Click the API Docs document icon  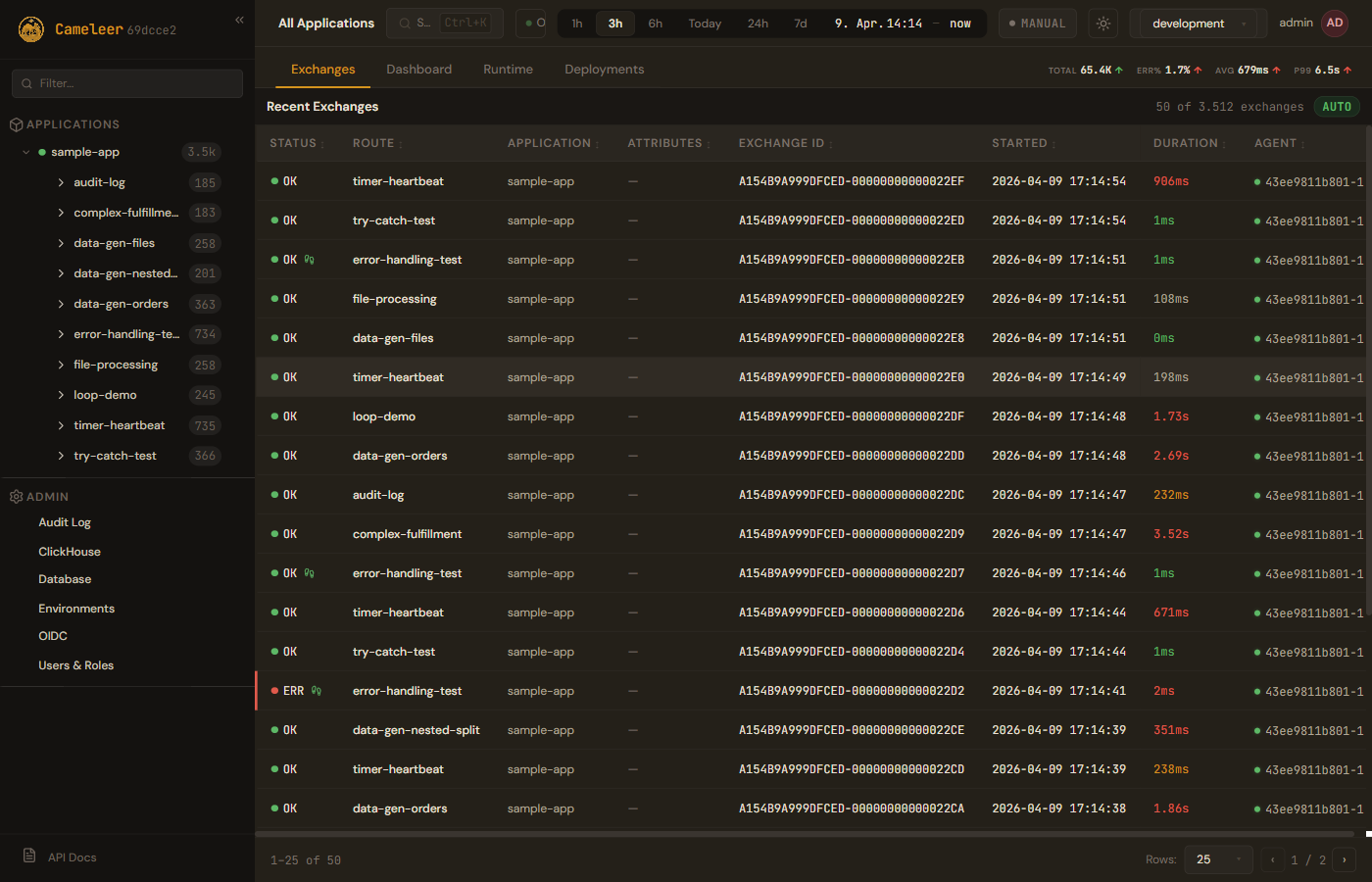(29, 857)
